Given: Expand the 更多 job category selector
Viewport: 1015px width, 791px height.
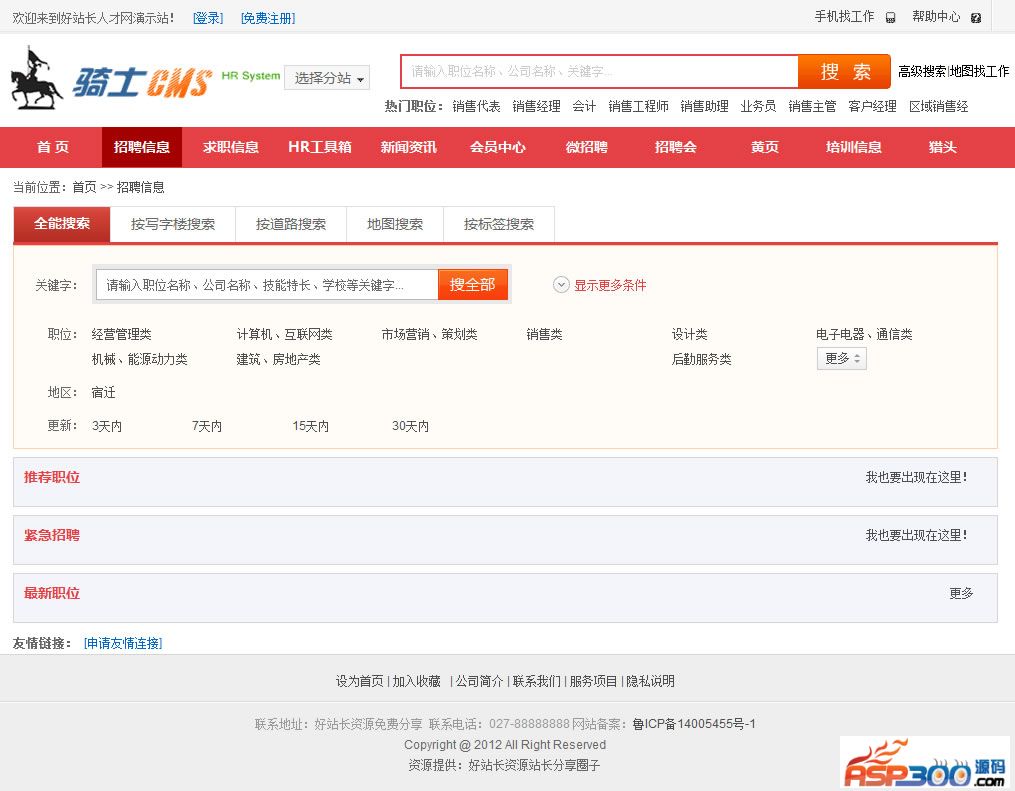Looking at the screenshot, I should (842, 359).
